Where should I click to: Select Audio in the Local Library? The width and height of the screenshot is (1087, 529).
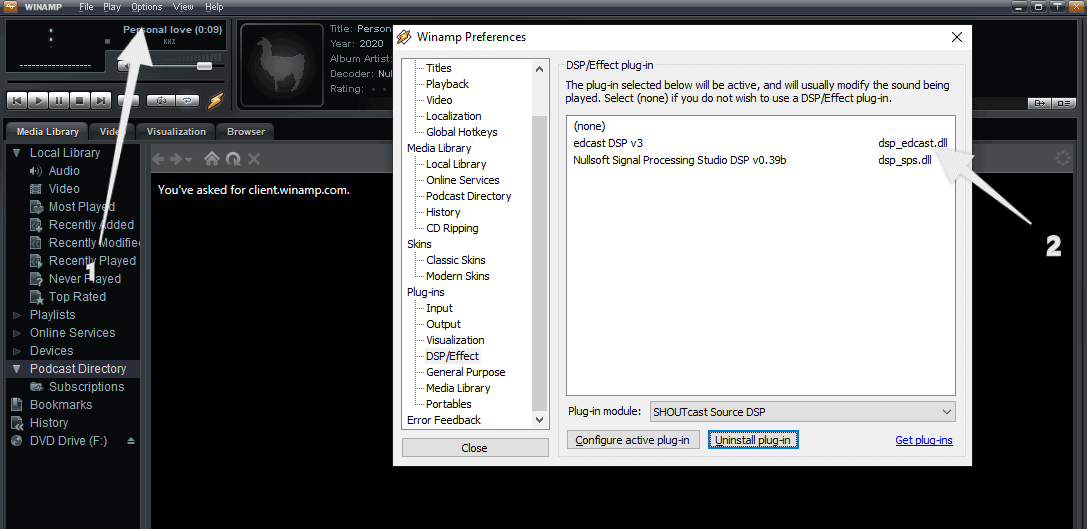[x=64, y=171]
